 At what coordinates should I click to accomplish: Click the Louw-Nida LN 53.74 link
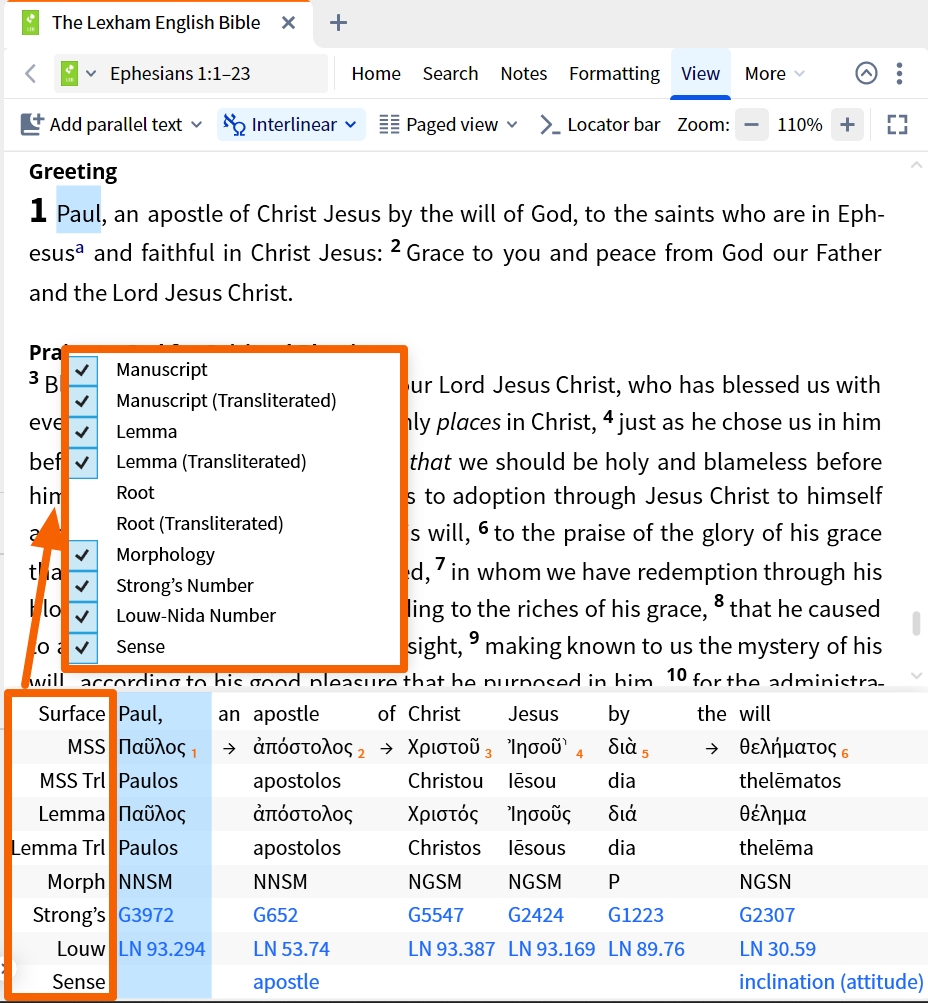(x=291, y=949)
